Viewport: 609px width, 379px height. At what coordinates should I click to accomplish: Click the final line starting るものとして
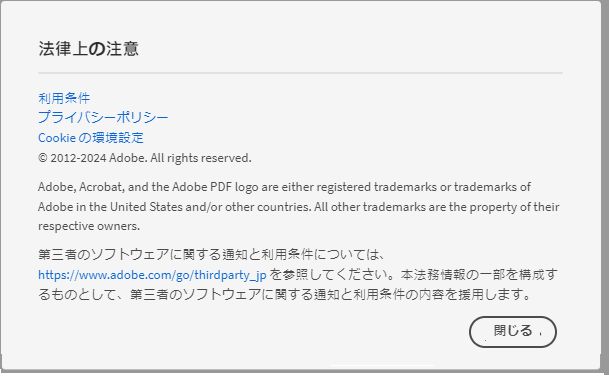point(285,294)
